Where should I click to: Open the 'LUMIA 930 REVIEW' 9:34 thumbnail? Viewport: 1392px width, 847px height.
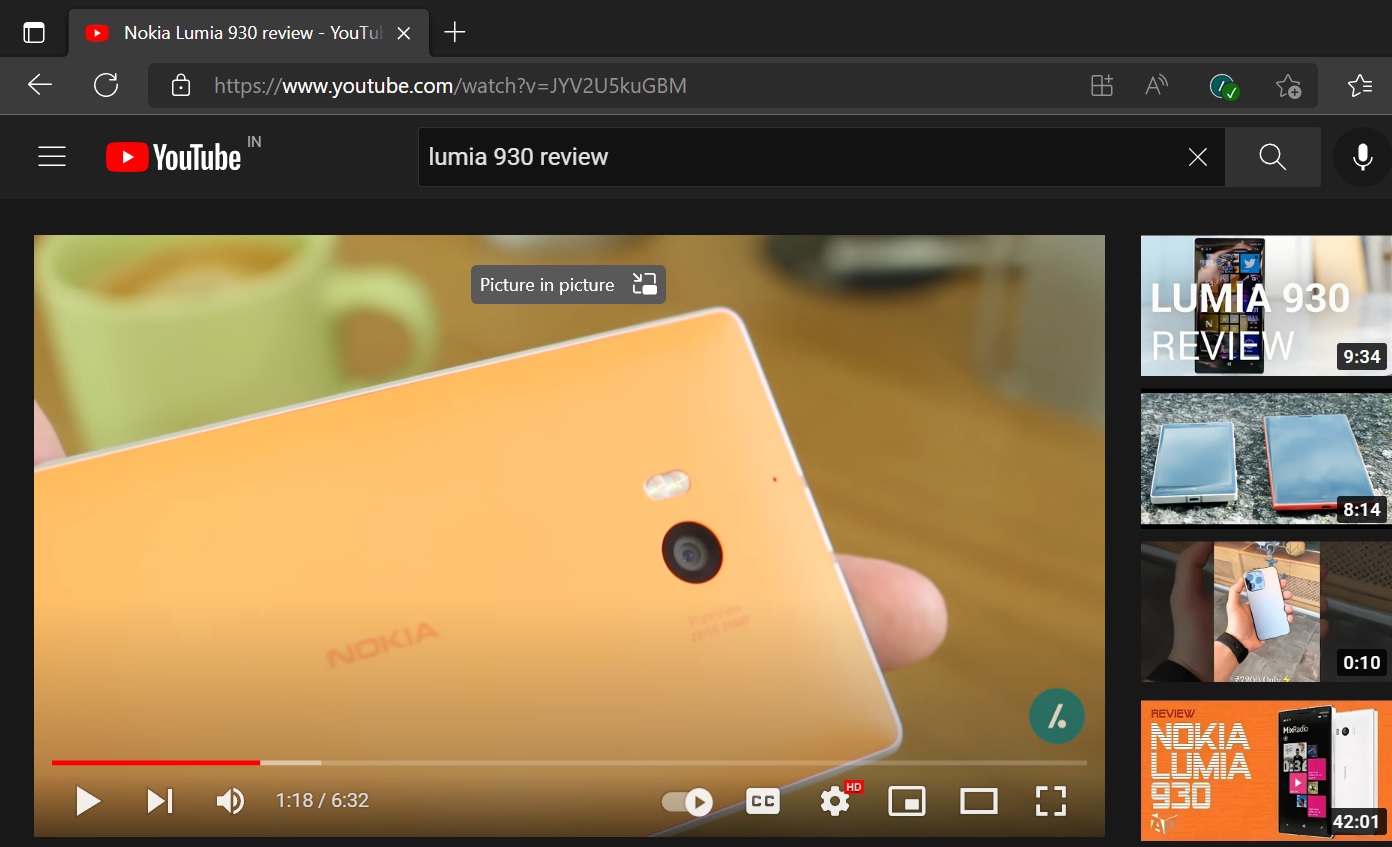(1266, 306)
